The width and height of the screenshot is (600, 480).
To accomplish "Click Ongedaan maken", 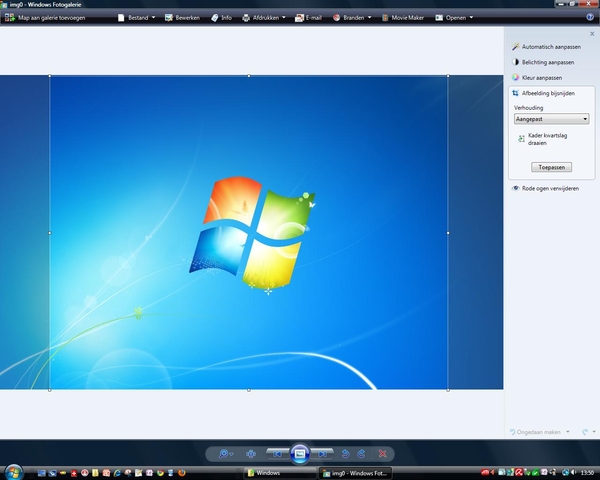I will [x=538, y=432].
